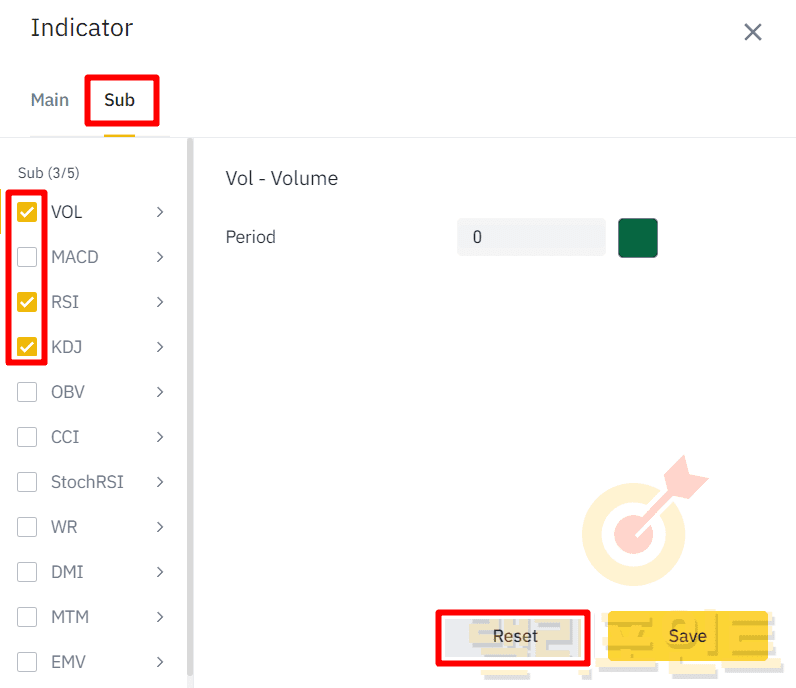
Task: Expand the RSI chevron arrow
Action: pyautogui.click(x=160, y=302)
